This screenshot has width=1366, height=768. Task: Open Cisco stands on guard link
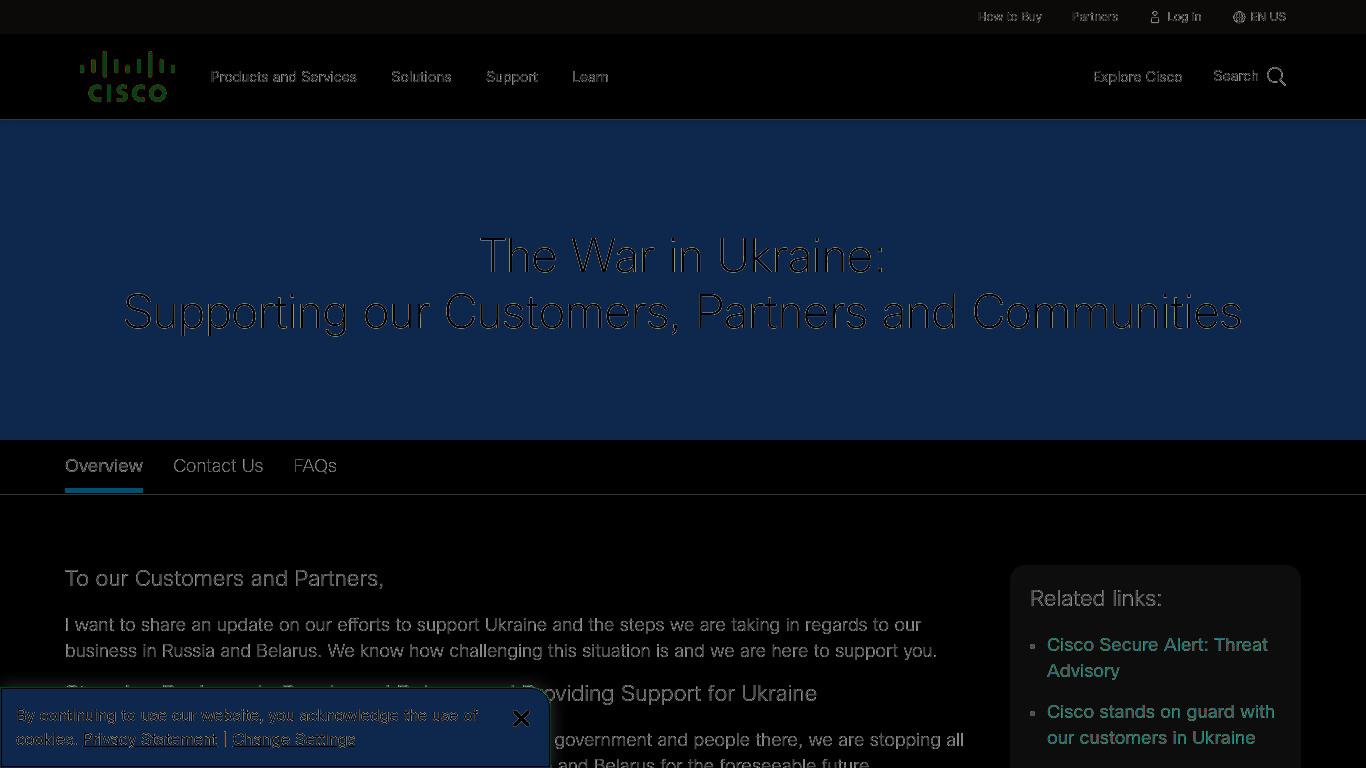(x=1161, y=725)
